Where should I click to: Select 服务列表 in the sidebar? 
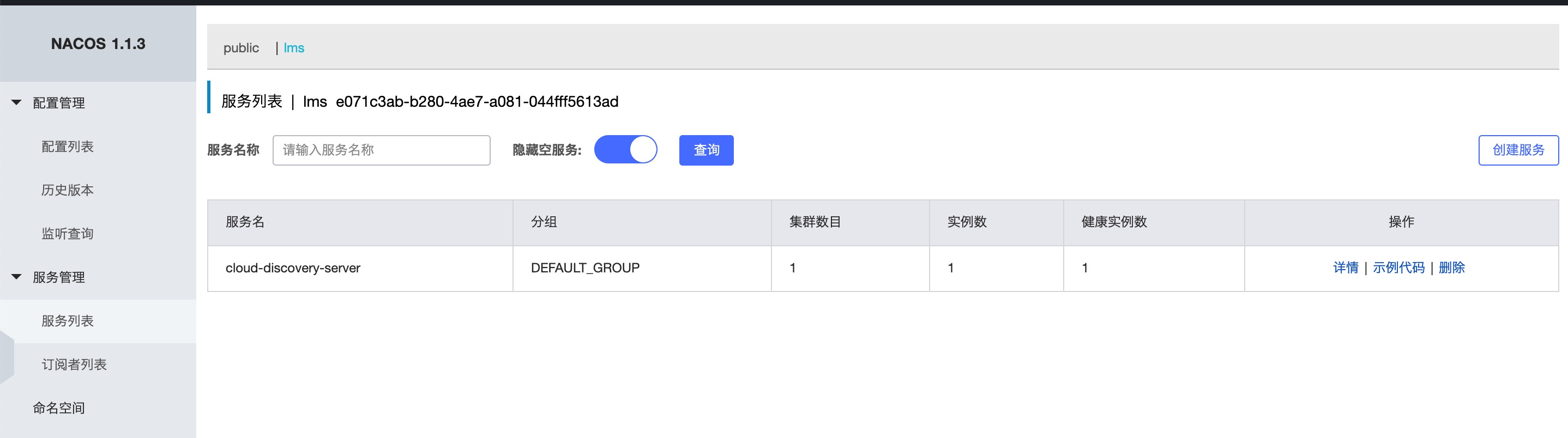(68, 321)
